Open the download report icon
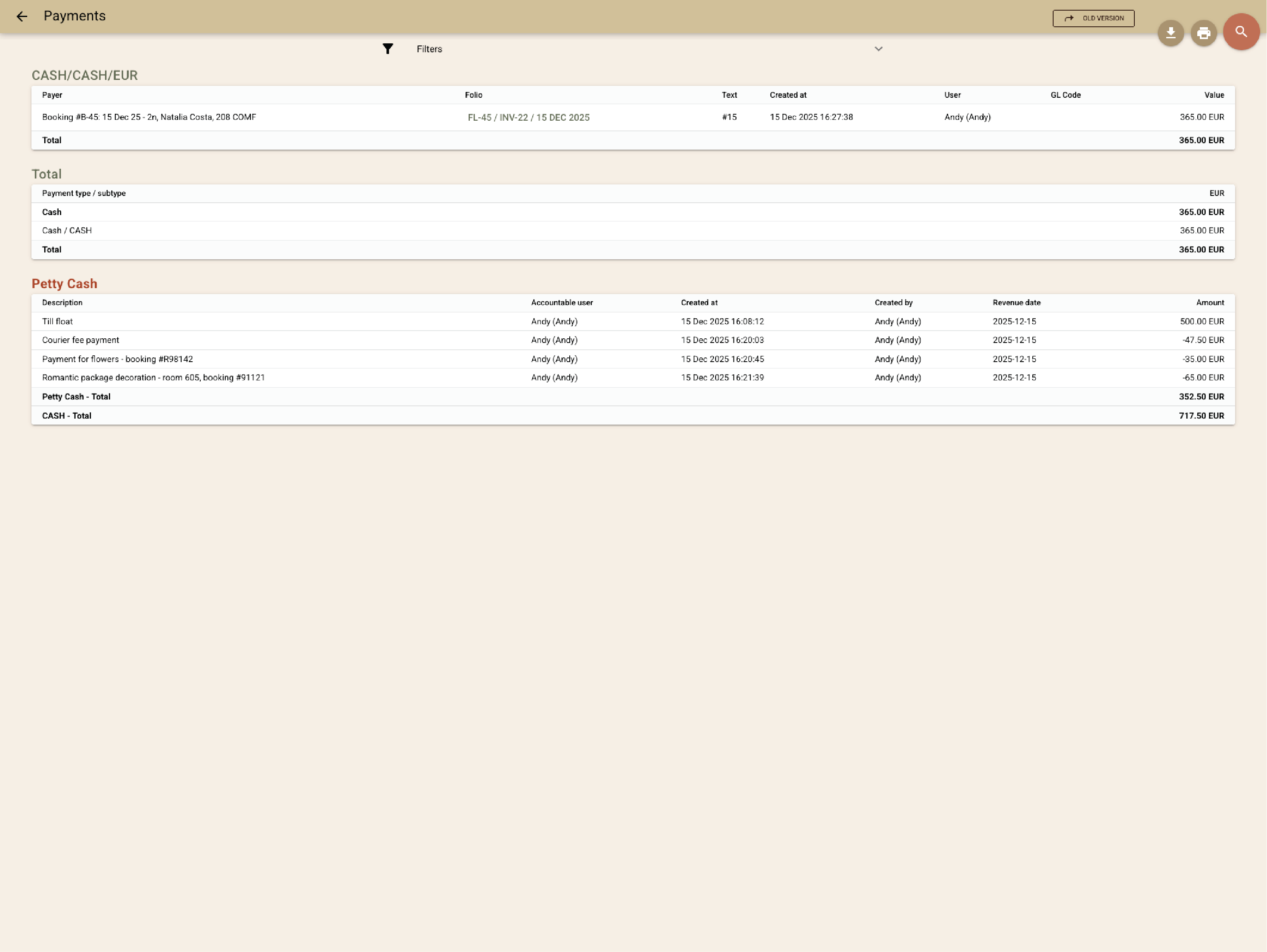1267x952 pixels. click(x=1170, y=33)
